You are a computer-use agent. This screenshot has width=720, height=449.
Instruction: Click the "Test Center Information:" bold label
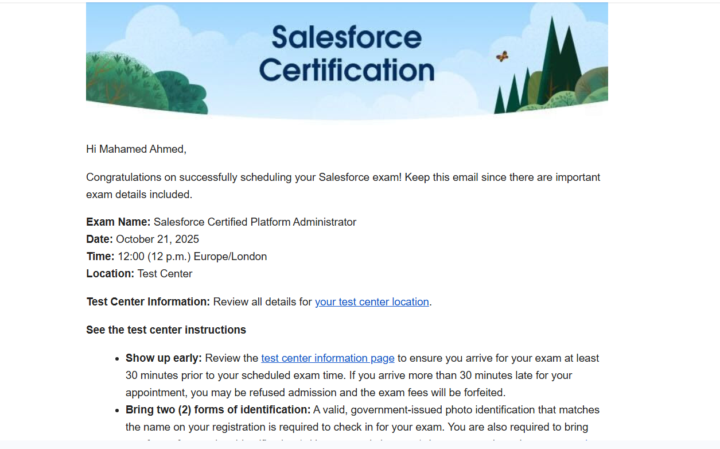[x=148, y=301]
